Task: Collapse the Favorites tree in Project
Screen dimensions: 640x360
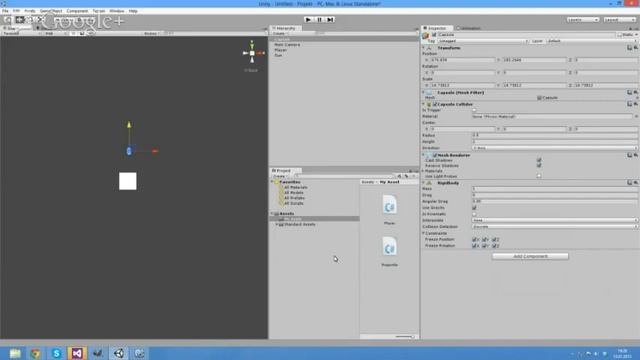Action: click(273, 182)
